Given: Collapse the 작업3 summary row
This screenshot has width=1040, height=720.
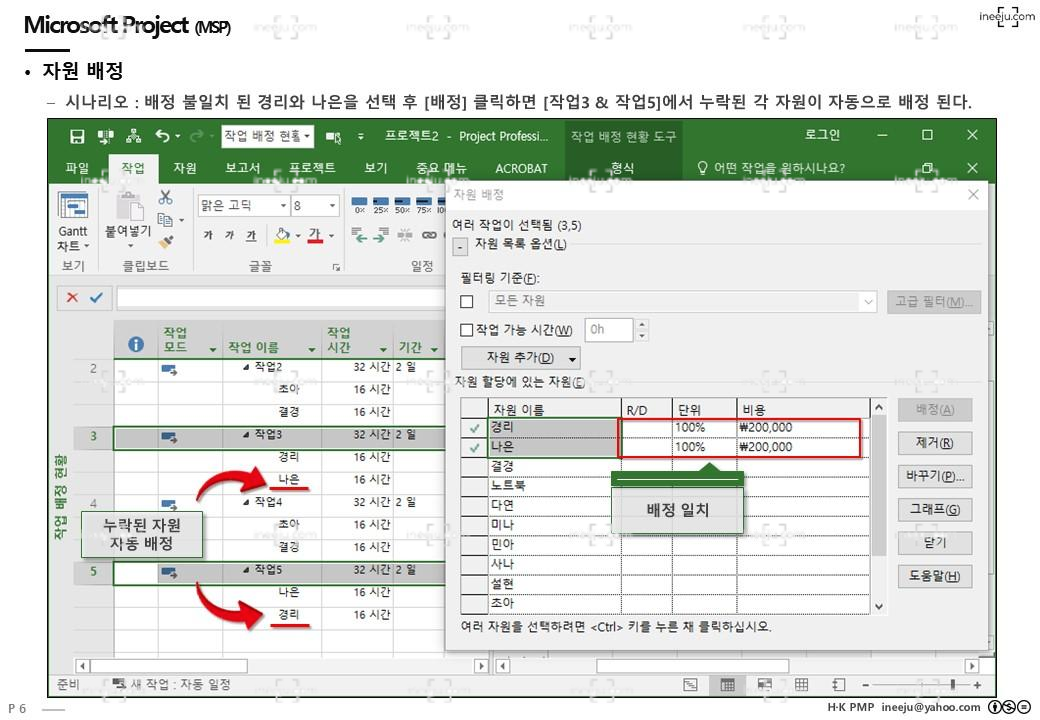Looking at the screenshot, I should point(246,436).
